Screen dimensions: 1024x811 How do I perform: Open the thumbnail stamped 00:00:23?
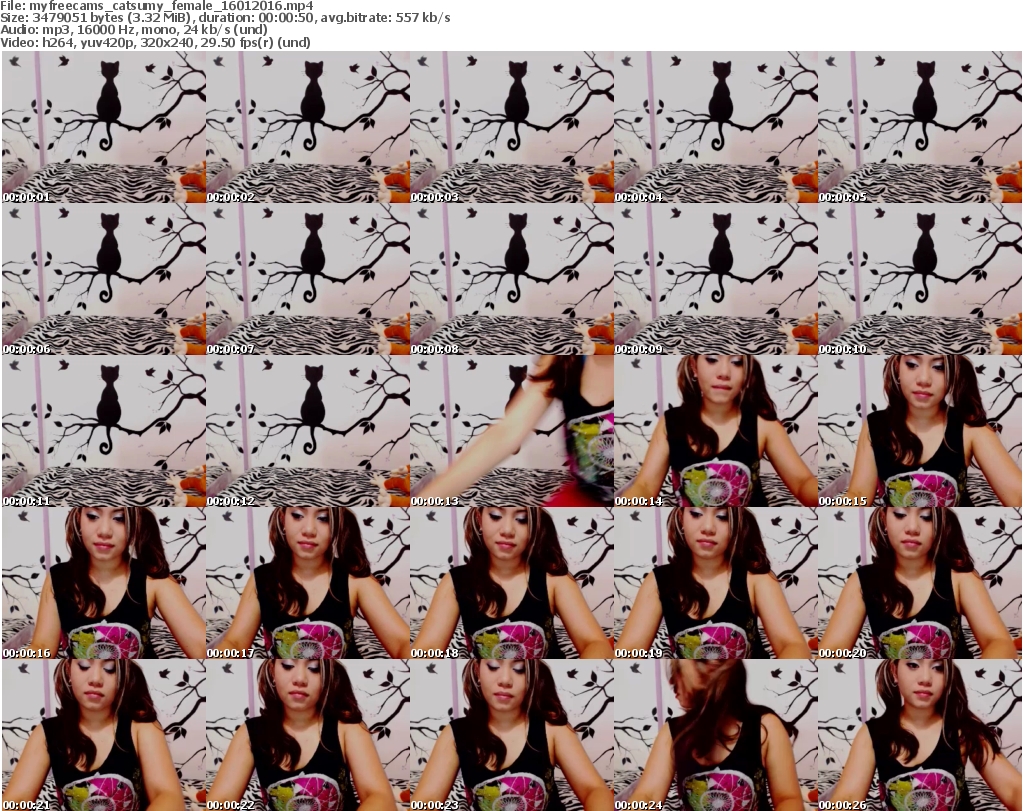tap(511, 735)
